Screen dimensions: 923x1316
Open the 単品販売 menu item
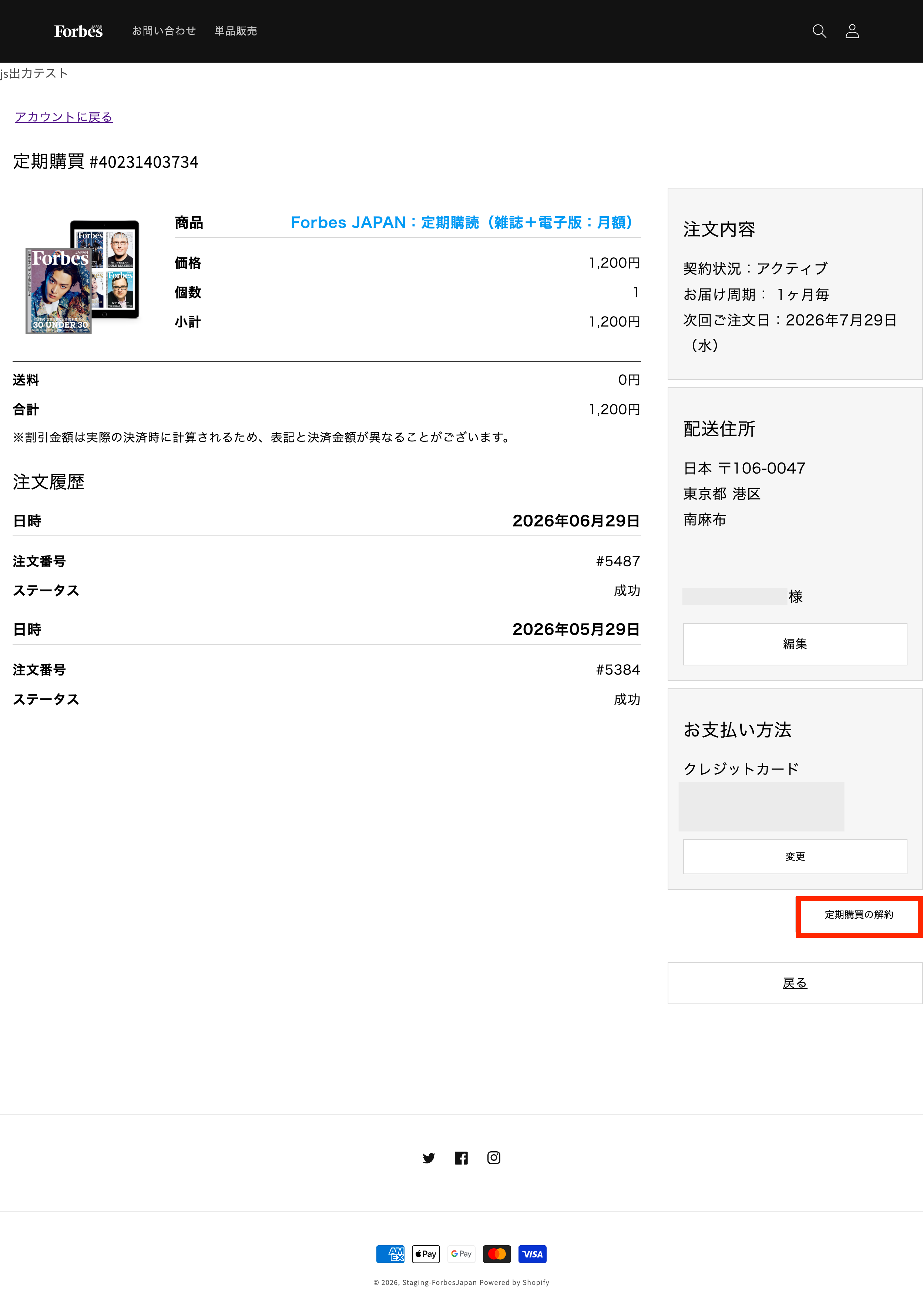click(x=235, y=31)
